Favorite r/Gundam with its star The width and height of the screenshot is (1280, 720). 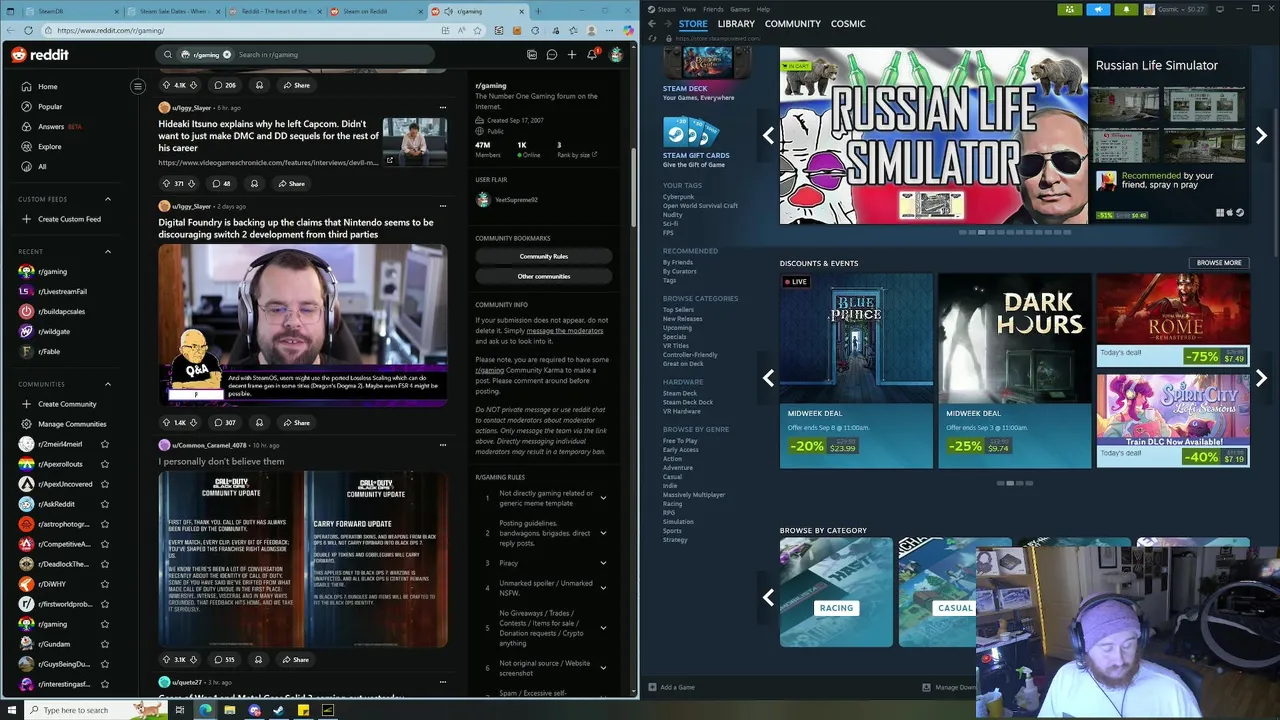[x=104, y=644]
